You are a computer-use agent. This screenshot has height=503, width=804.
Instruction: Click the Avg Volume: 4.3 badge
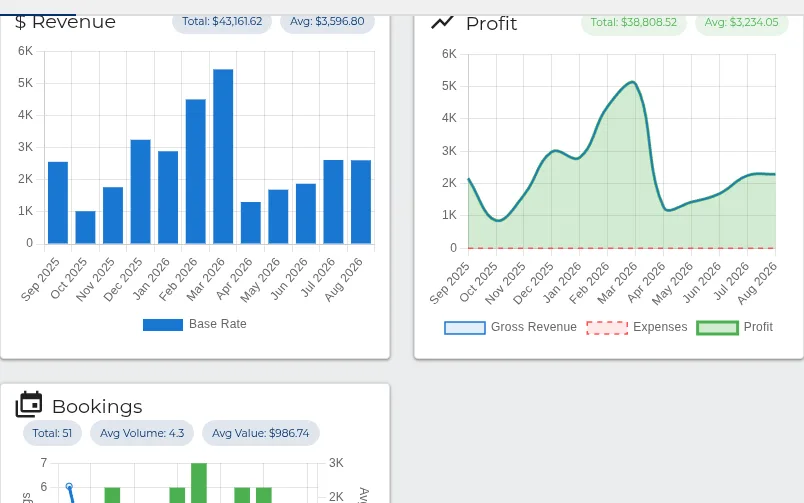[x=142, y=433]
